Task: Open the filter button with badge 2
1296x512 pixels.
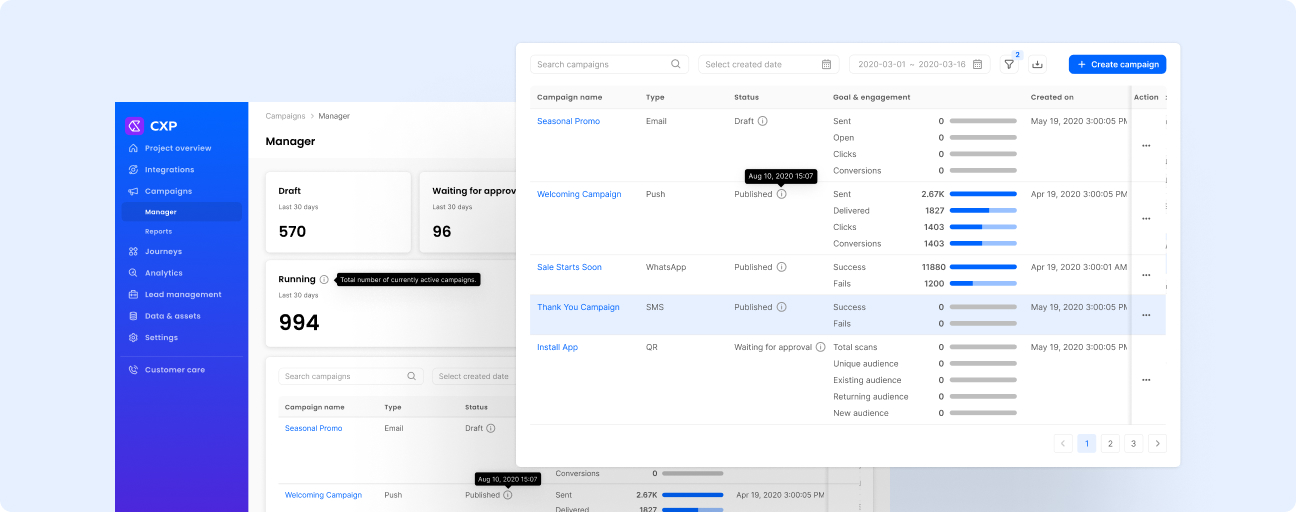Action: [1009, 64]
